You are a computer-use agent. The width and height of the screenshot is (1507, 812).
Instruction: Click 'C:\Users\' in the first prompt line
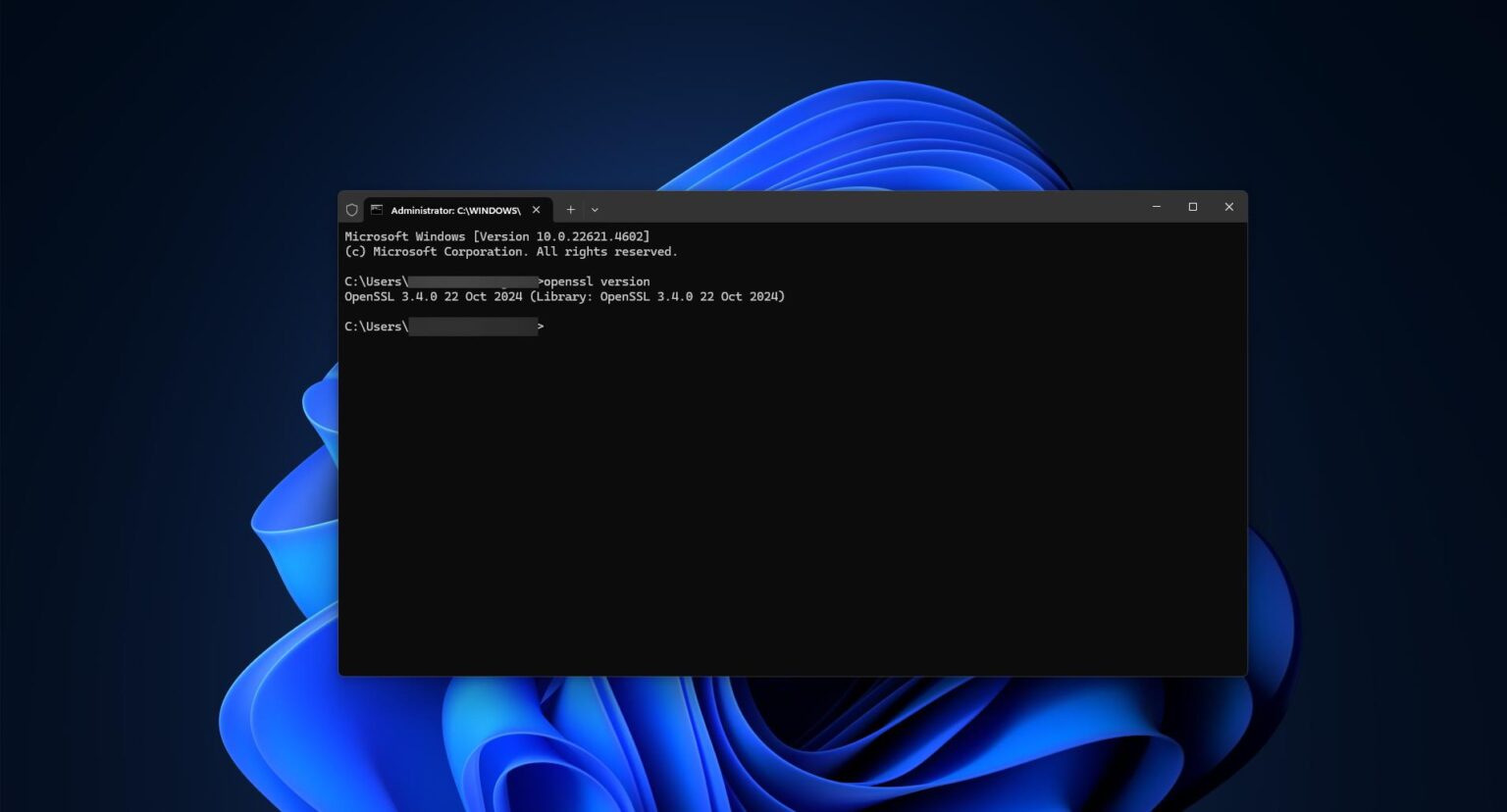376,281
